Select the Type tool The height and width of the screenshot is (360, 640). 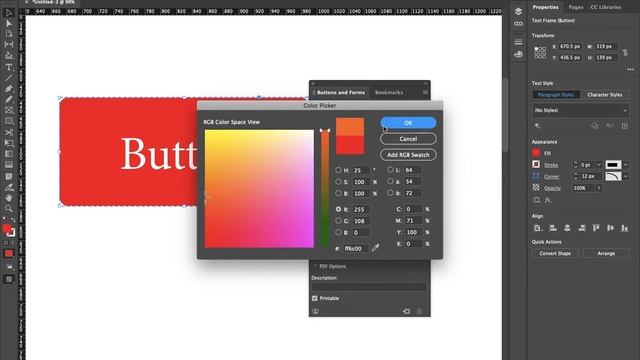(x=9, y=67)
